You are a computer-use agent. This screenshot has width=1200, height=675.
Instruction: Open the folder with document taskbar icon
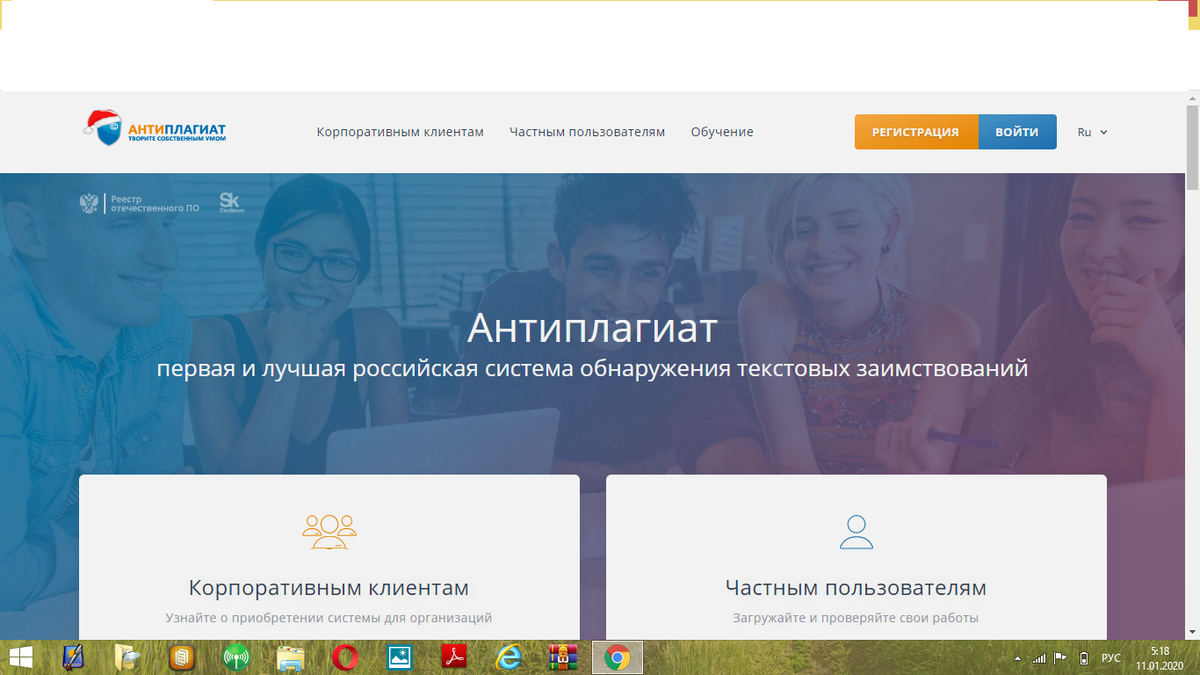coord(128,657)
